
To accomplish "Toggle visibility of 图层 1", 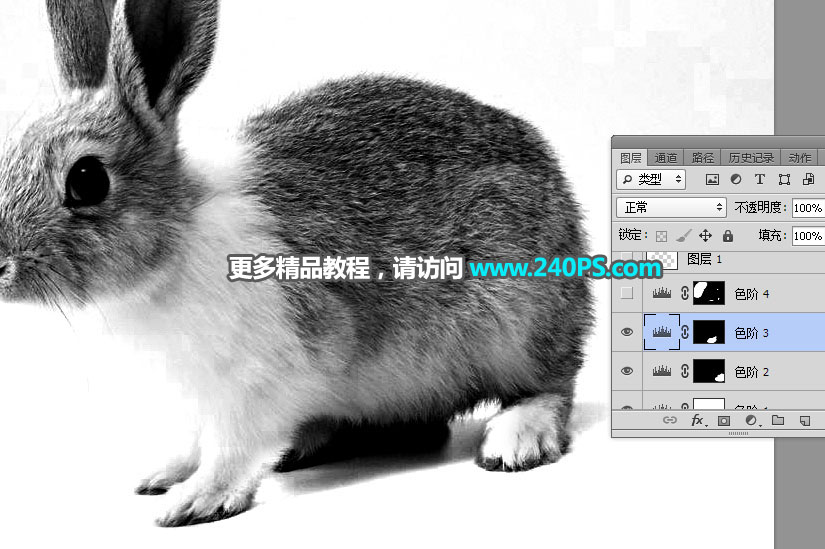I will point(626,257).
